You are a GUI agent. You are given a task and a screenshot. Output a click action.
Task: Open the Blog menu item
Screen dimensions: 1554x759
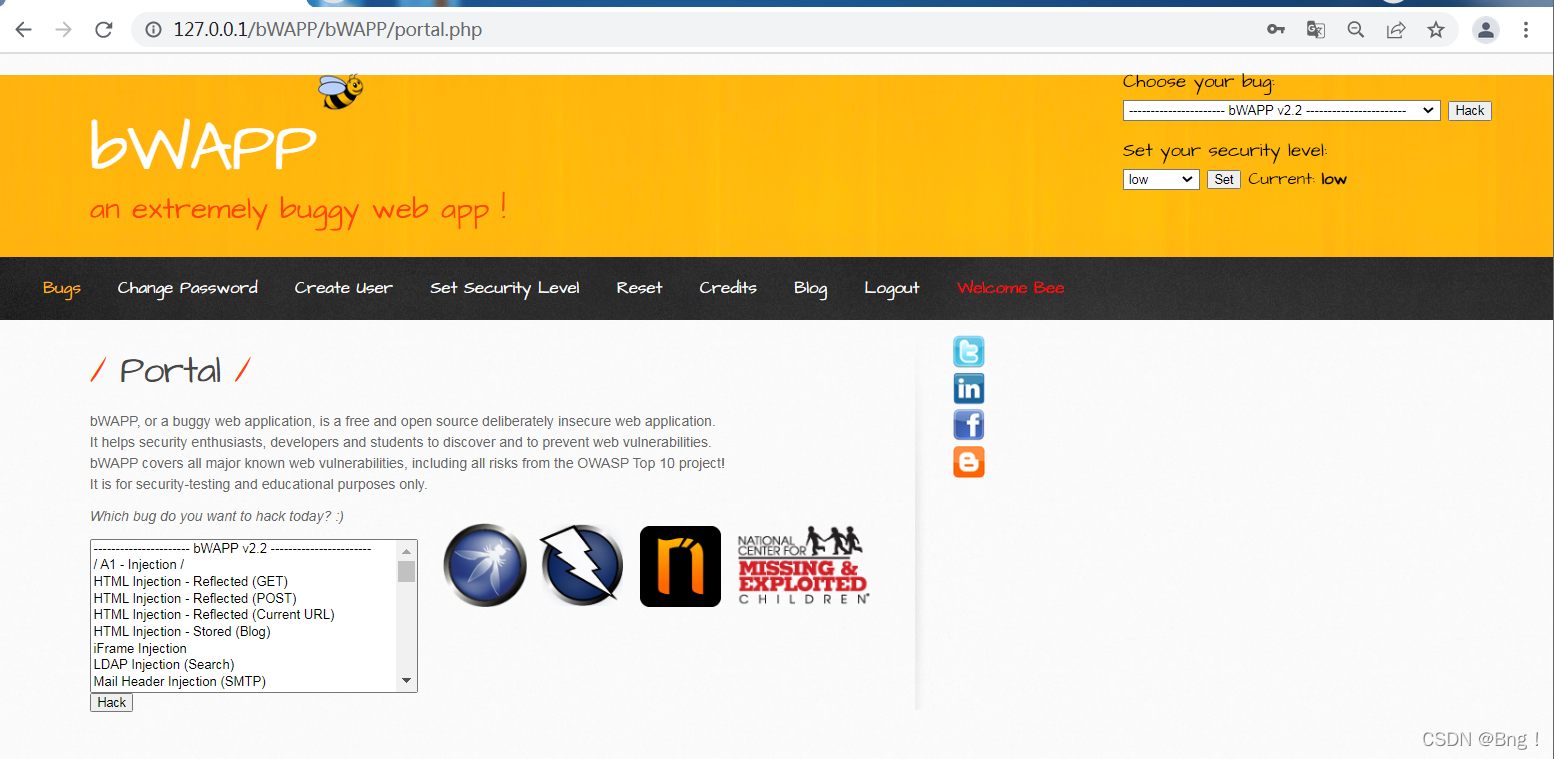pyautogui.click(x=811, y=288)
